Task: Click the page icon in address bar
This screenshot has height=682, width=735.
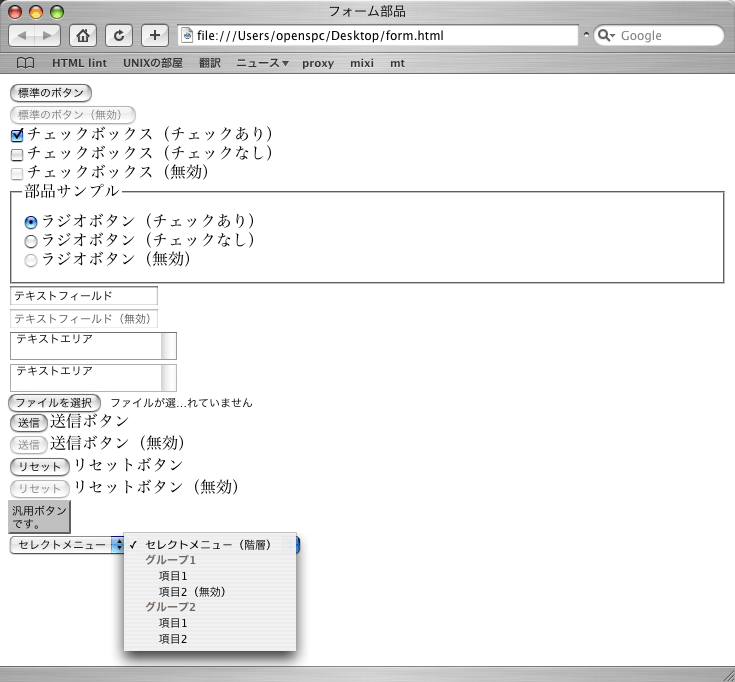Action: (x=187, y=35)
